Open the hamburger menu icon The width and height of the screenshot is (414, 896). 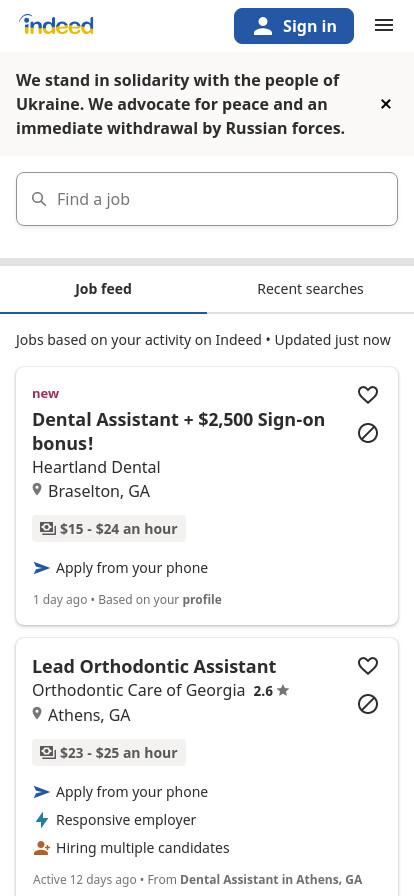click(384, 26)
